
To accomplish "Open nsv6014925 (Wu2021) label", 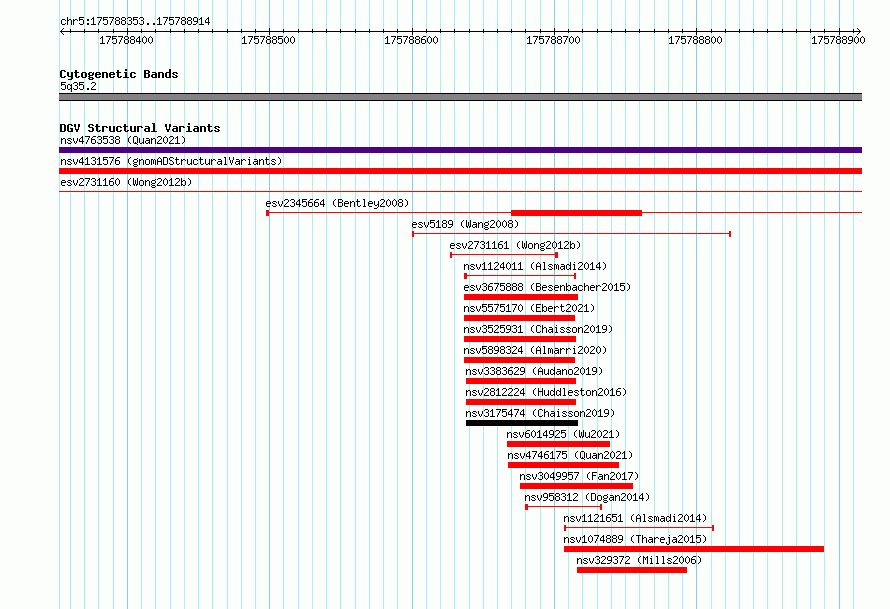I will 563,434.
